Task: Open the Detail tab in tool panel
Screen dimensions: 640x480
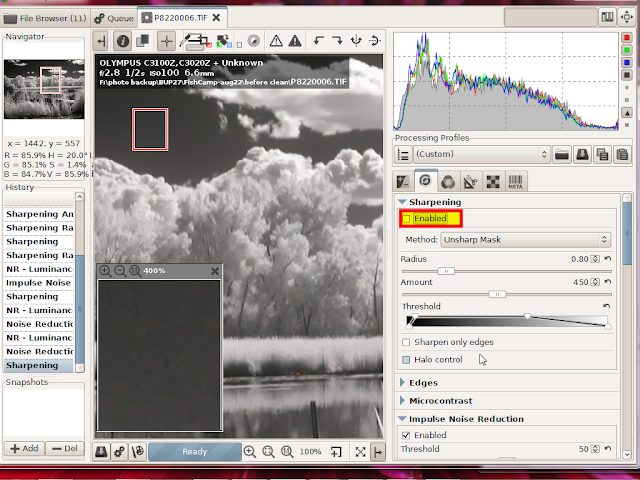Action: (425, 181)
